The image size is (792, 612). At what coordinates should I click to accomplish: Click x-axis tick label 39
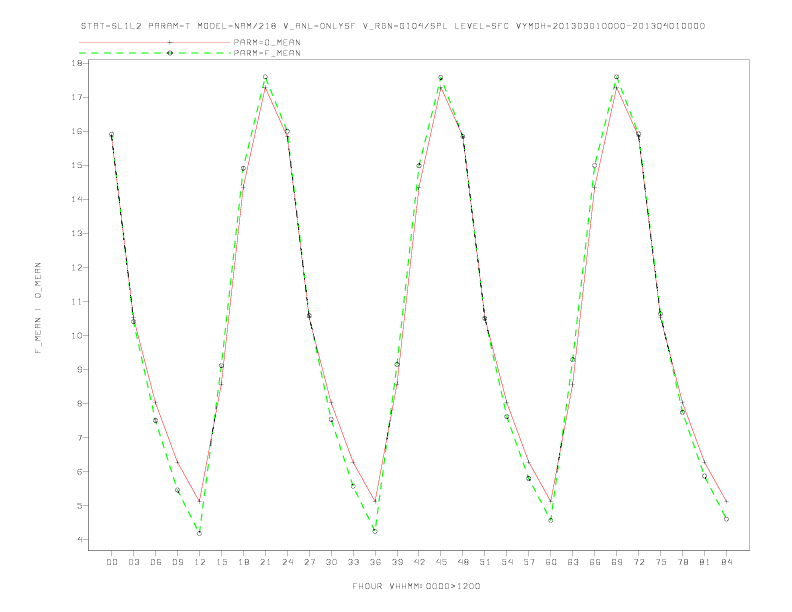pos(397,562)
